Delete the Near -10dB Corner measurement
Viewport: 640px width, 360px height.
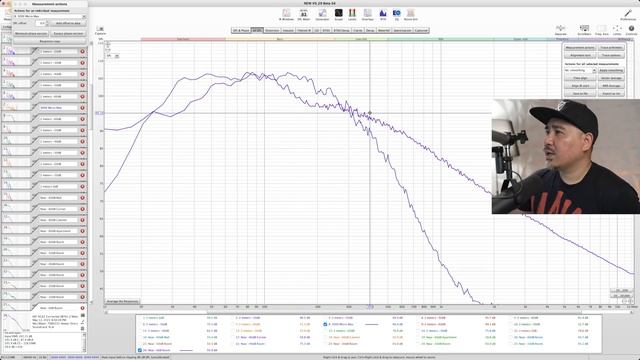82,209
